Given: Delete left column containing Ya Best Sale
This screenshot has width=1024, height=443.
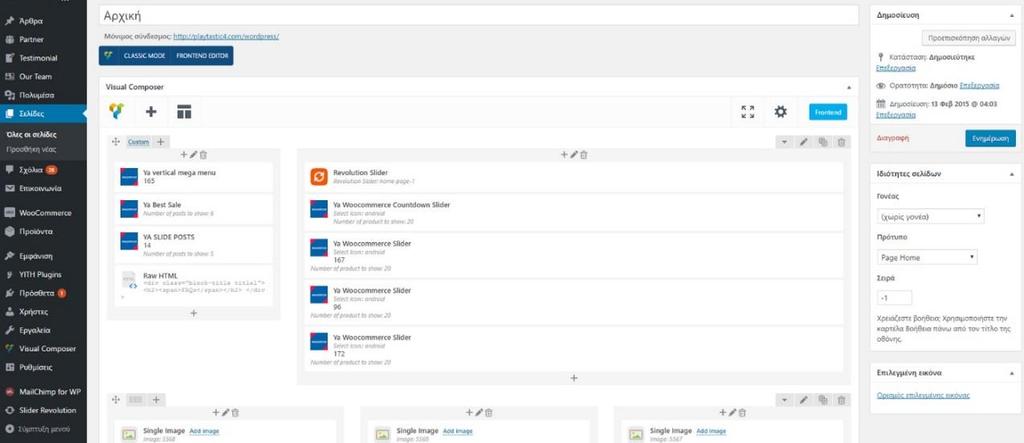Looking at the screenshot, I should click(x=203, y=155).
